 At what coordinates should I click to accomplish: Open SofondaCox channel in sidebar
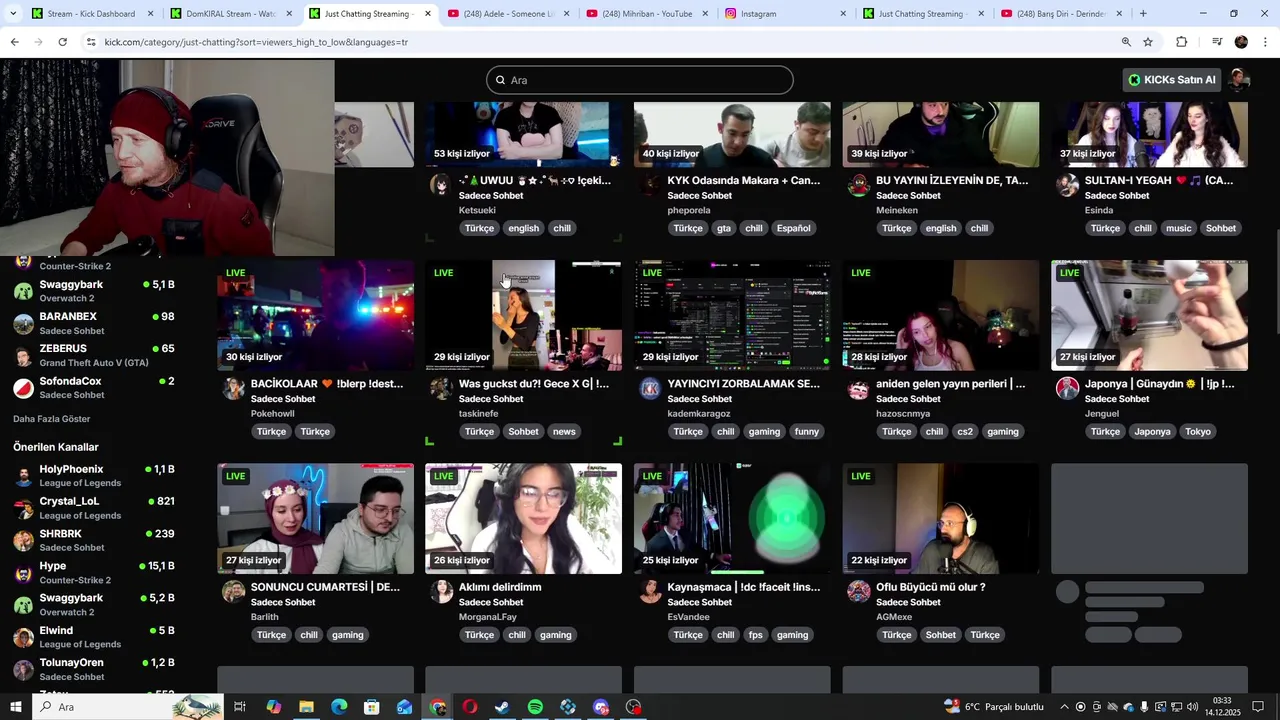[94, 388]
